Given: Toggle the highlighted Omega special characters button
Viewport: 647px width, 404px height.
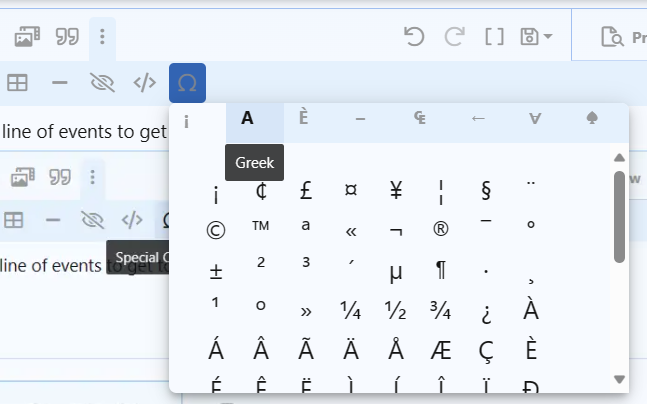Looking at the screenshot, I should (x=187, y=82).
